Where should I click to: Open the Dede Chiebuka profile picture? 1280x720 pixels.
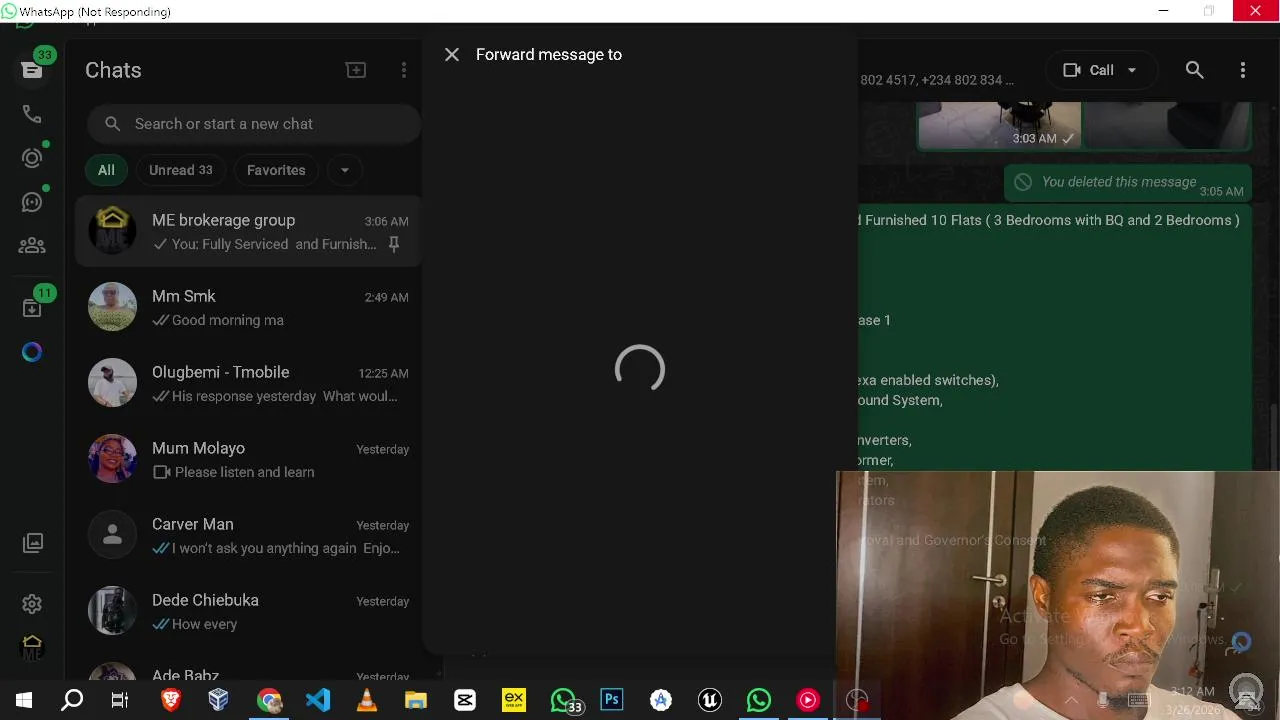tap(112, 611)
